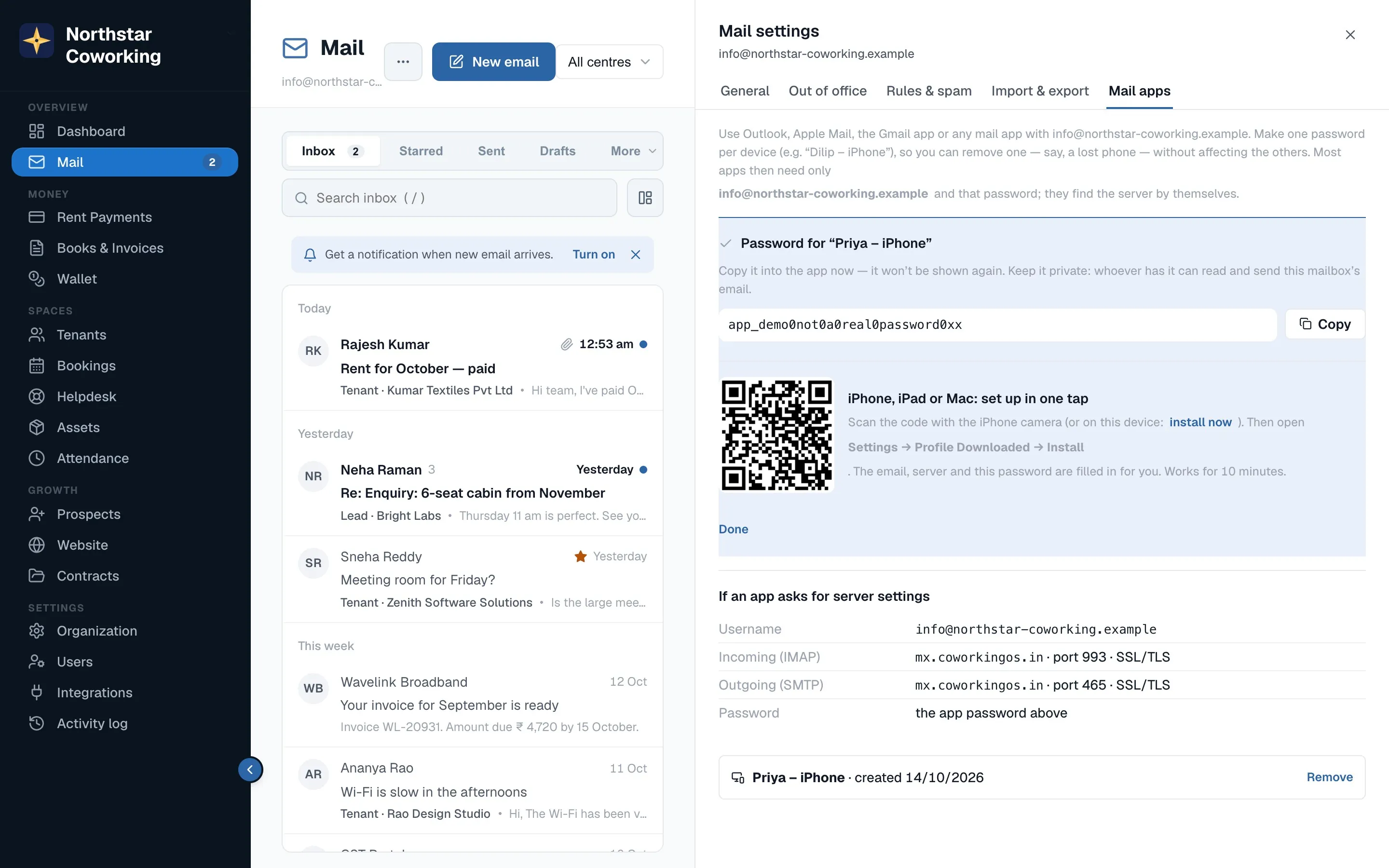Compose with the New email button
Viewport: 1389px width, 868px height.
(493, 62)
